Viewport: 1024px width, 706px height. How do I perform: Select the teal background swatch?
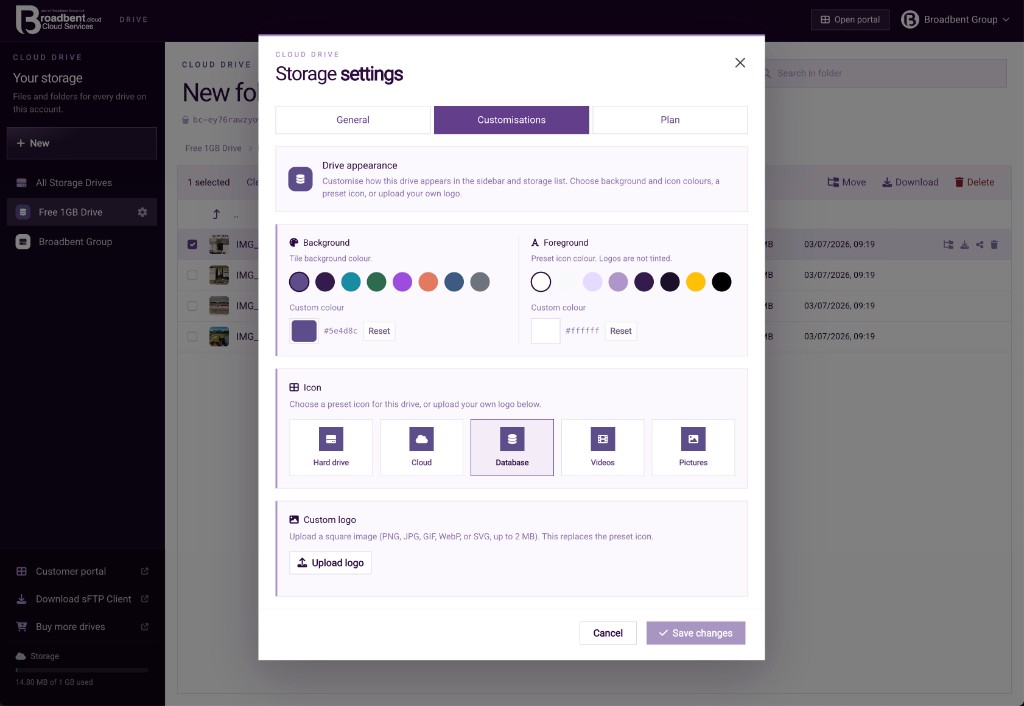(x=351, y=282)
